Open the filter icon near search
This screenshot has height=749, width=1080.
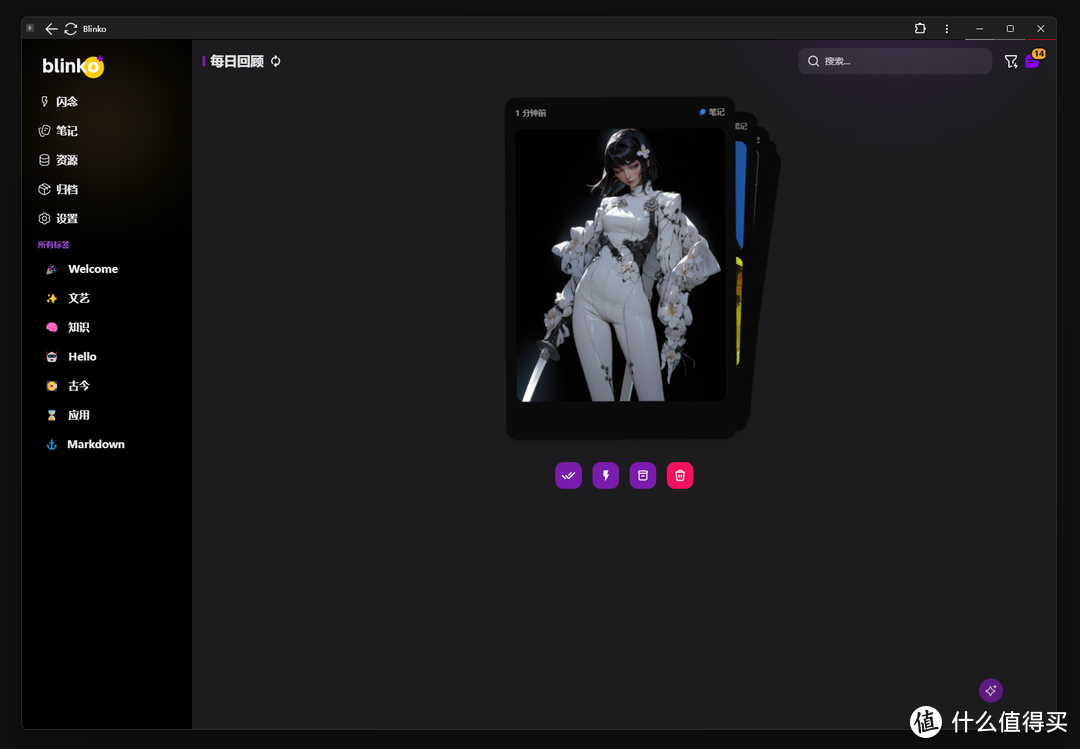[1010, 62]
